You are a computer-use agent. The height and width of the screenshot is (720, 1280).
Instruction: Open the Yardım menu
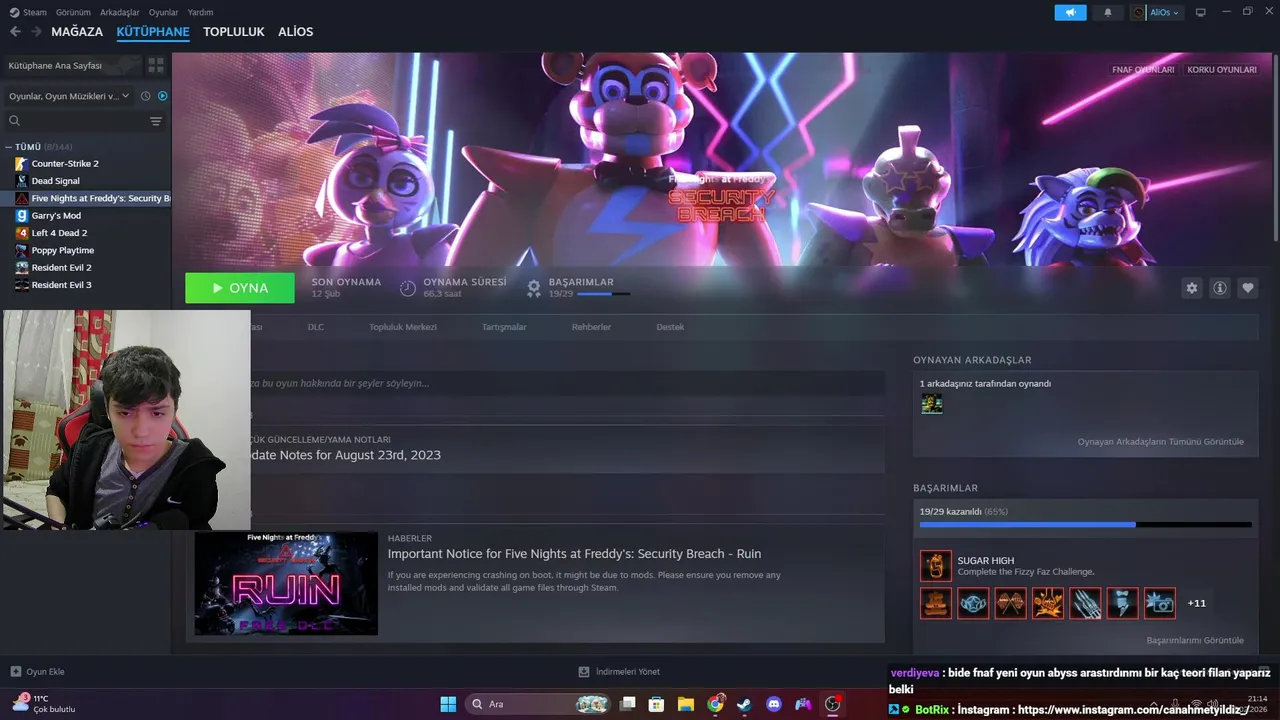(x=200, y=13)
